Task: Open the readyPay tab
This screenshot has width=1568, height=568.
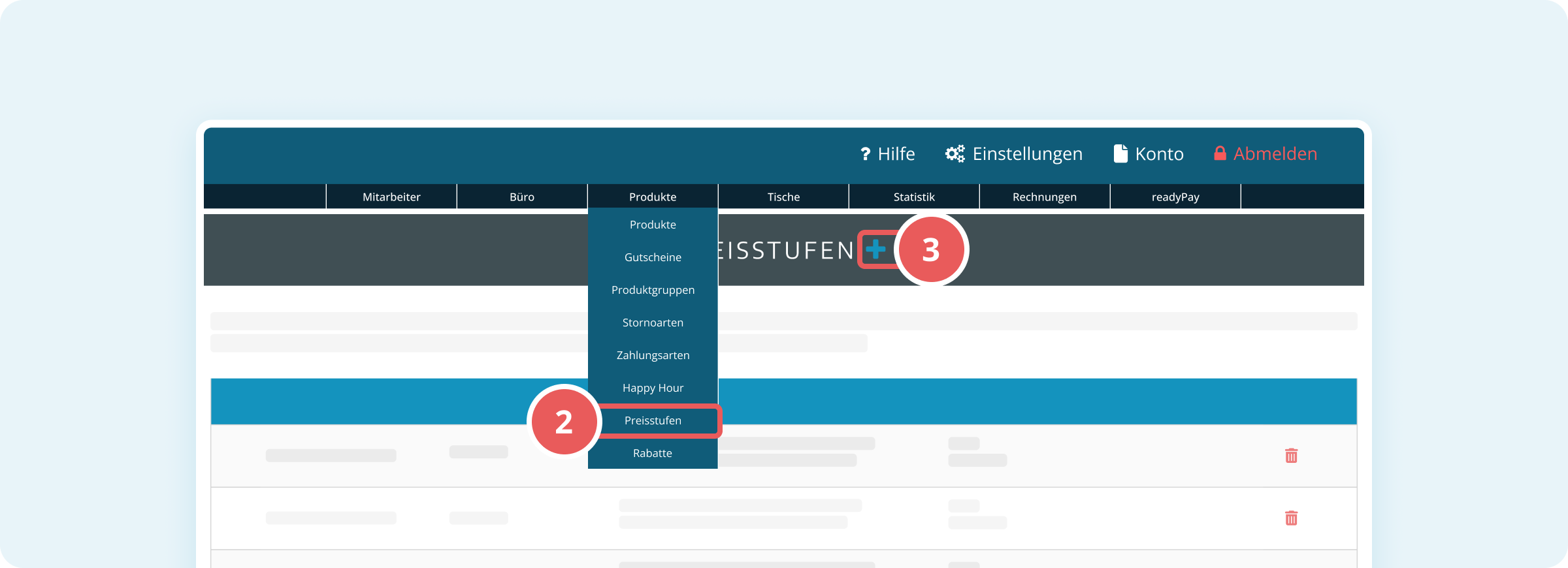Action: pyautogui.click(x=1175, y=197)
